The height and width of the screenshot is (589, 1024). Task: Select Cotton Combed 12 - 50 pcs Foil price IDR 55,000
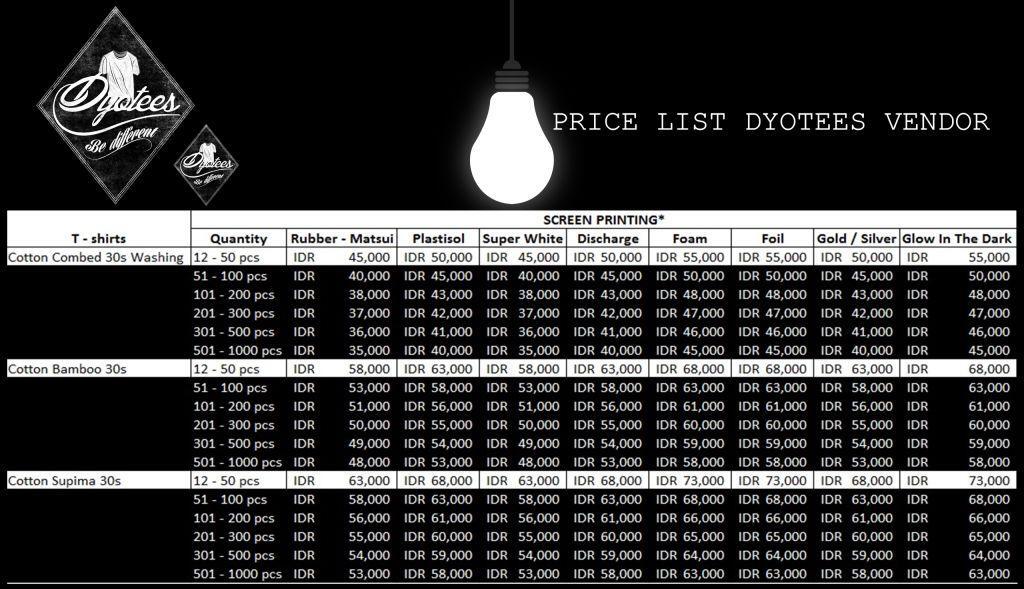click(773, 257)
